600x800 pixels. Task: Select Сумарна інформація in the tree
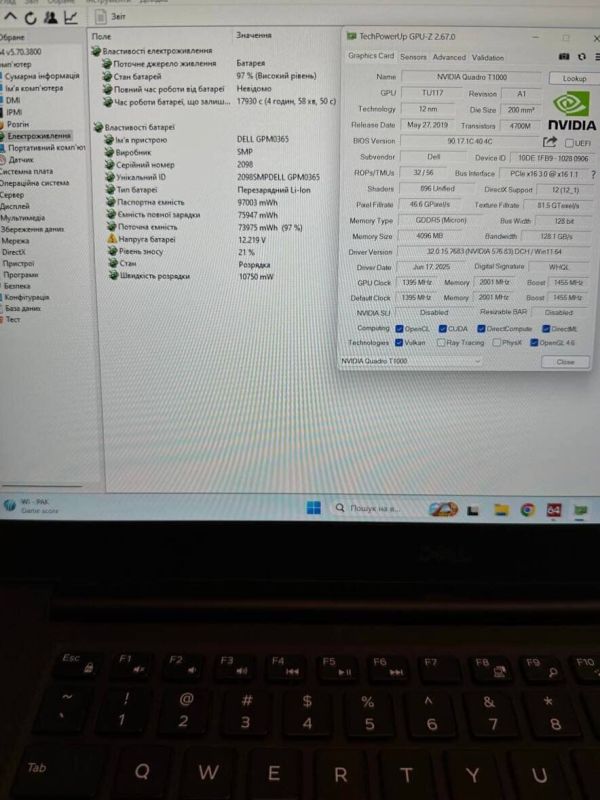(x=40, y=75)
